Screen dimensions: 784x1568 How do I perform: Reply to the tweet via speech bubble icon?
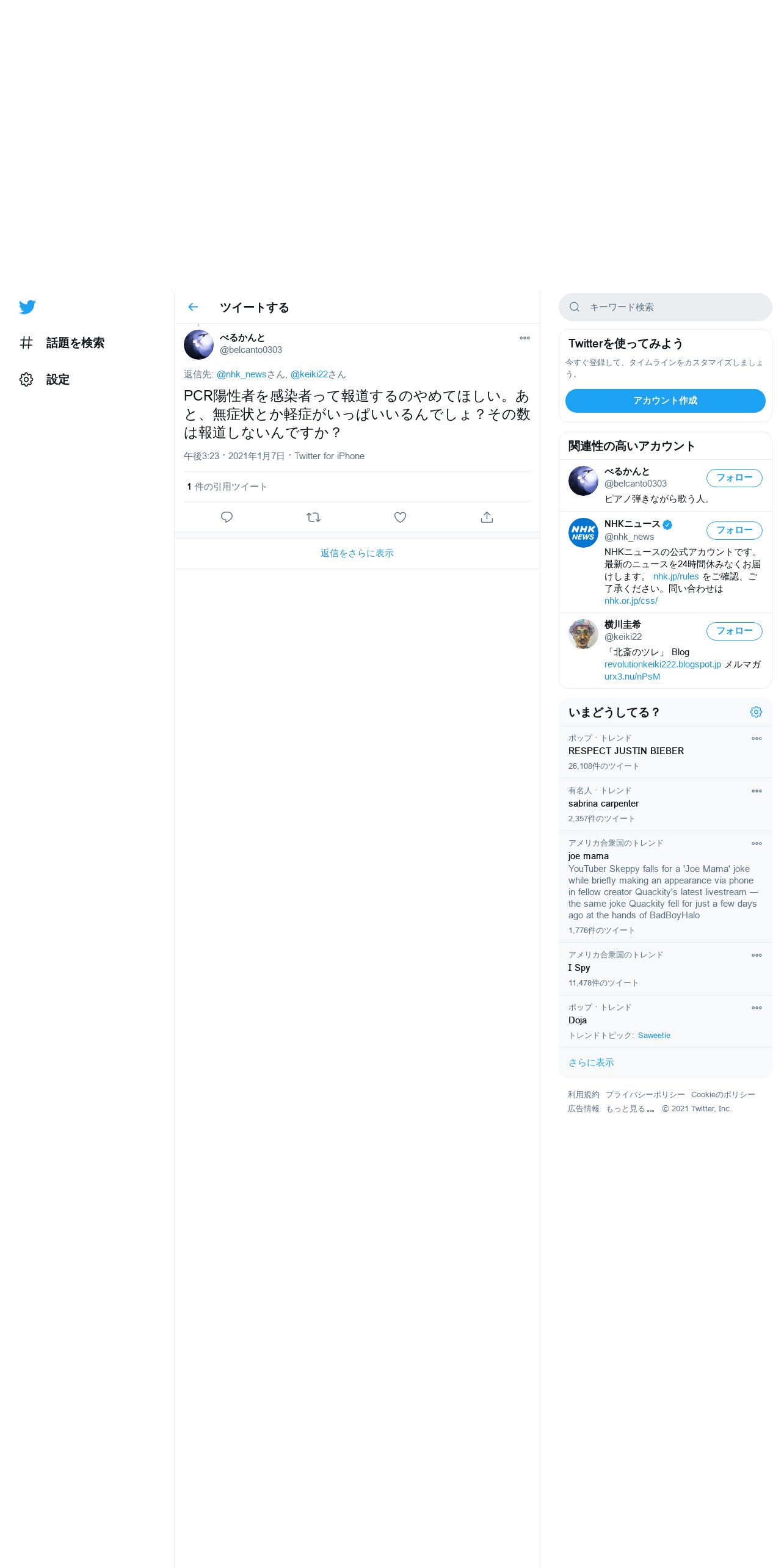(x=227, y=517)
